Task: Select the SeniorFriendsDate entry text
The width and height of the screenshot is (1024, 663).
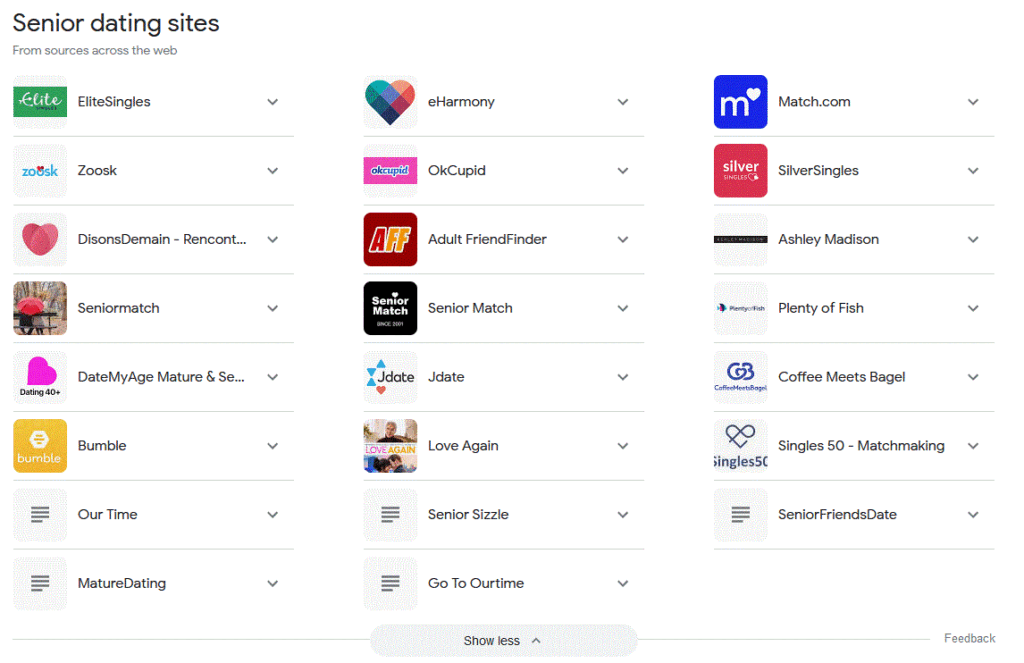Action: (x=837, y=515)
